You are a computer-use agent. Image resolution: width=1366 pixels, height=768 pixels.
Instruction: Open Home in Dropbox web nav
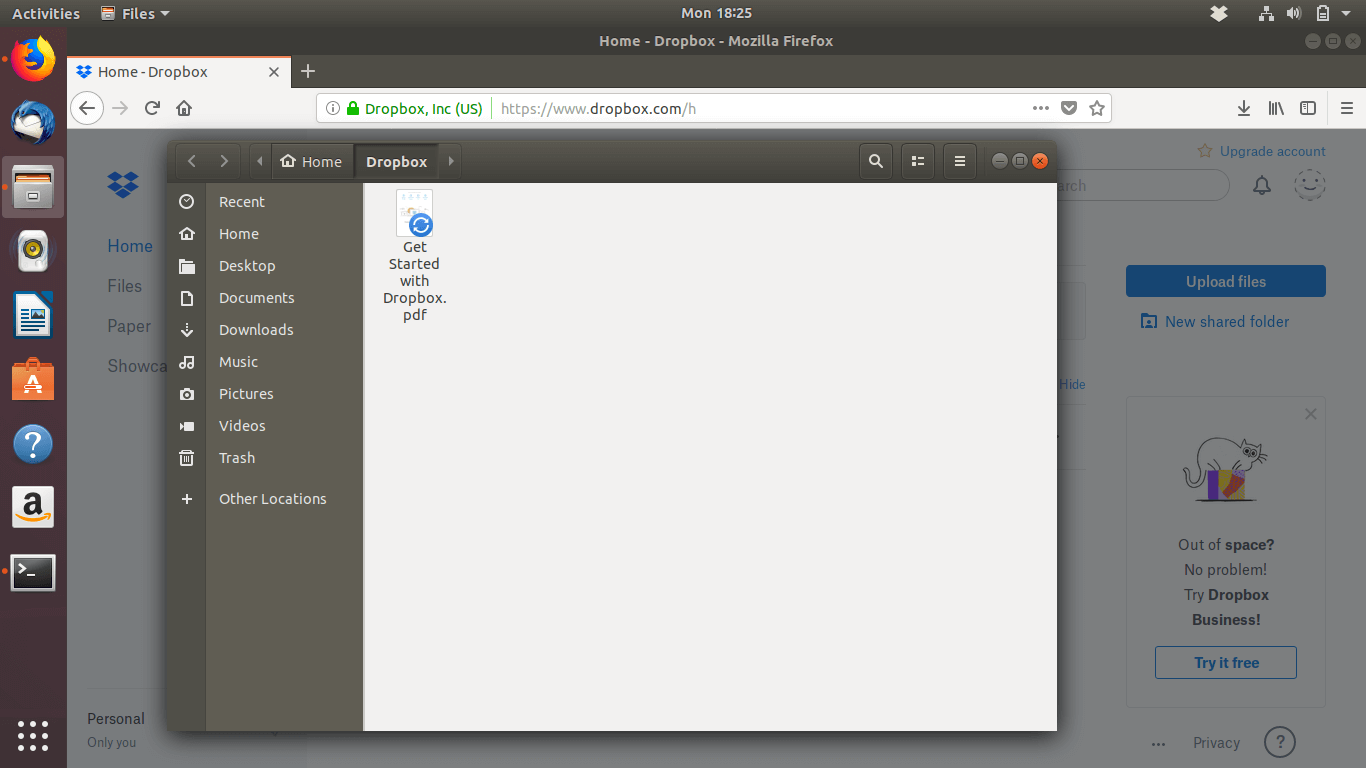(130, 246)
